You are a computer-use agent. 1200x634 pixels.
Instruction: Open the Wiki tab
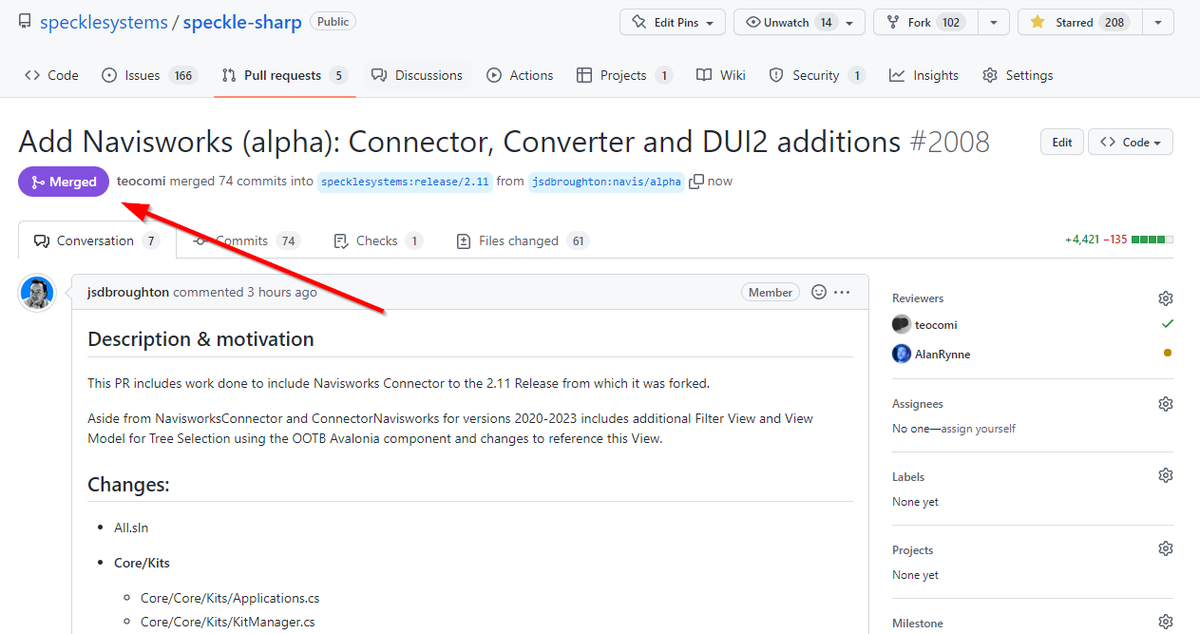[x=721, y=75]
